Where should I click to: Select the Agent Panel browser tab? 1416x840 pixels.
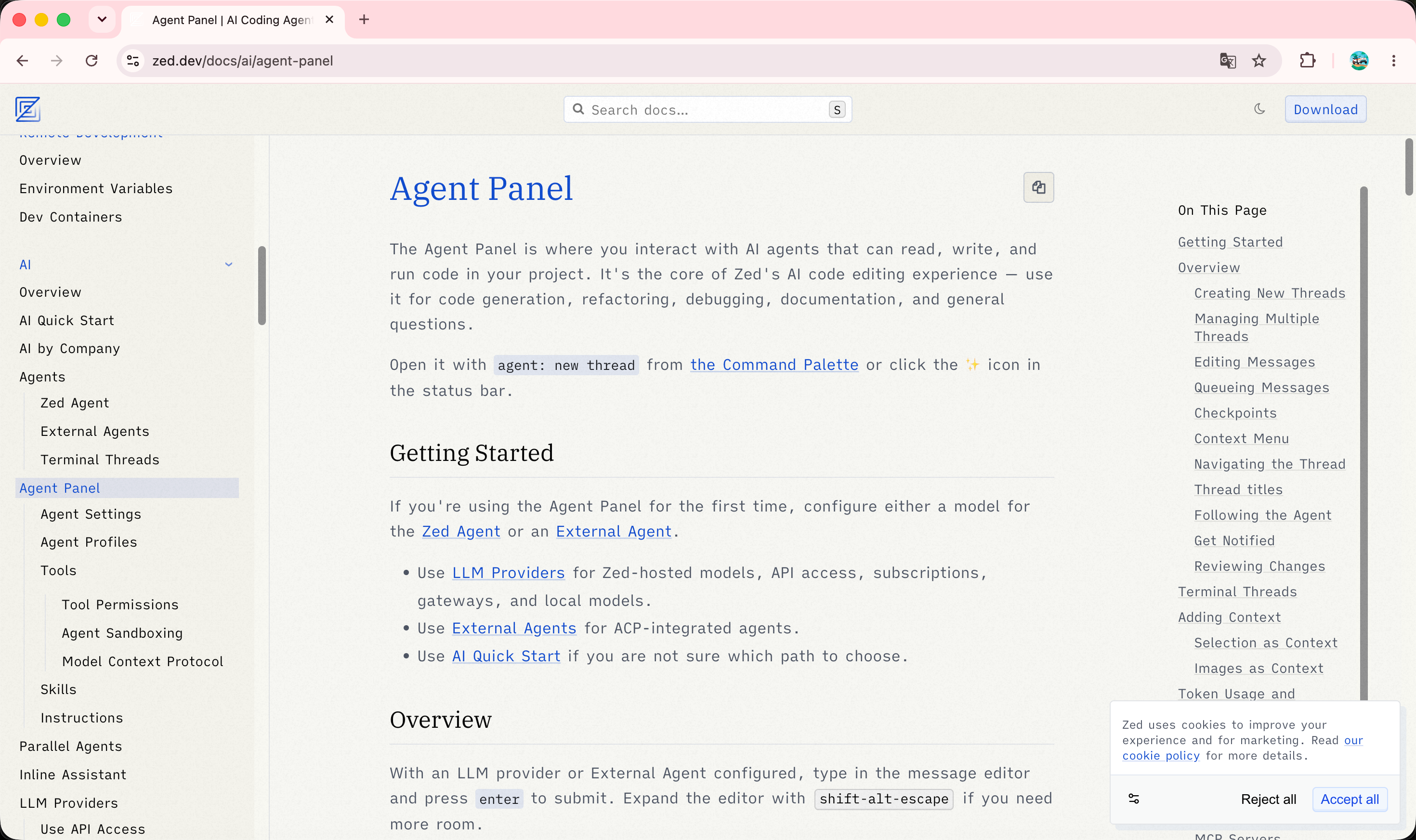[232, 20]
